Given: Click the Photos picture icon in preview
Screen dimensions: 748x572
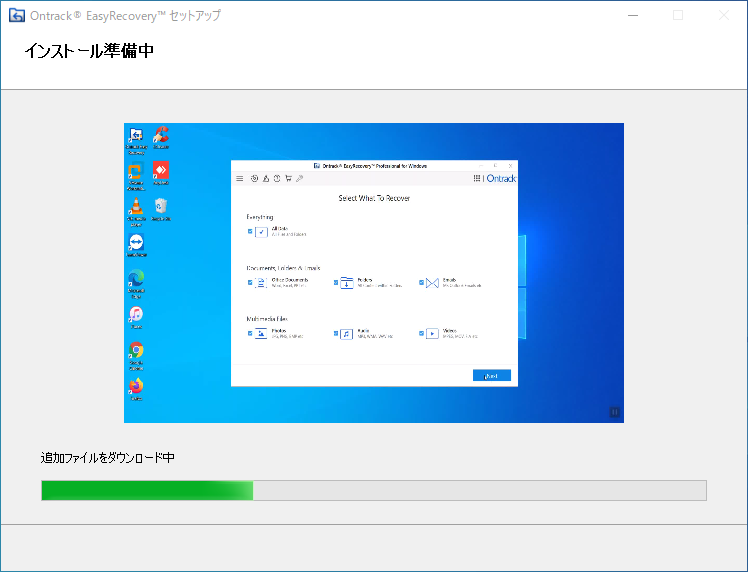Looking at the screenshot, I should pyautogui.click(x=261, y=333).
